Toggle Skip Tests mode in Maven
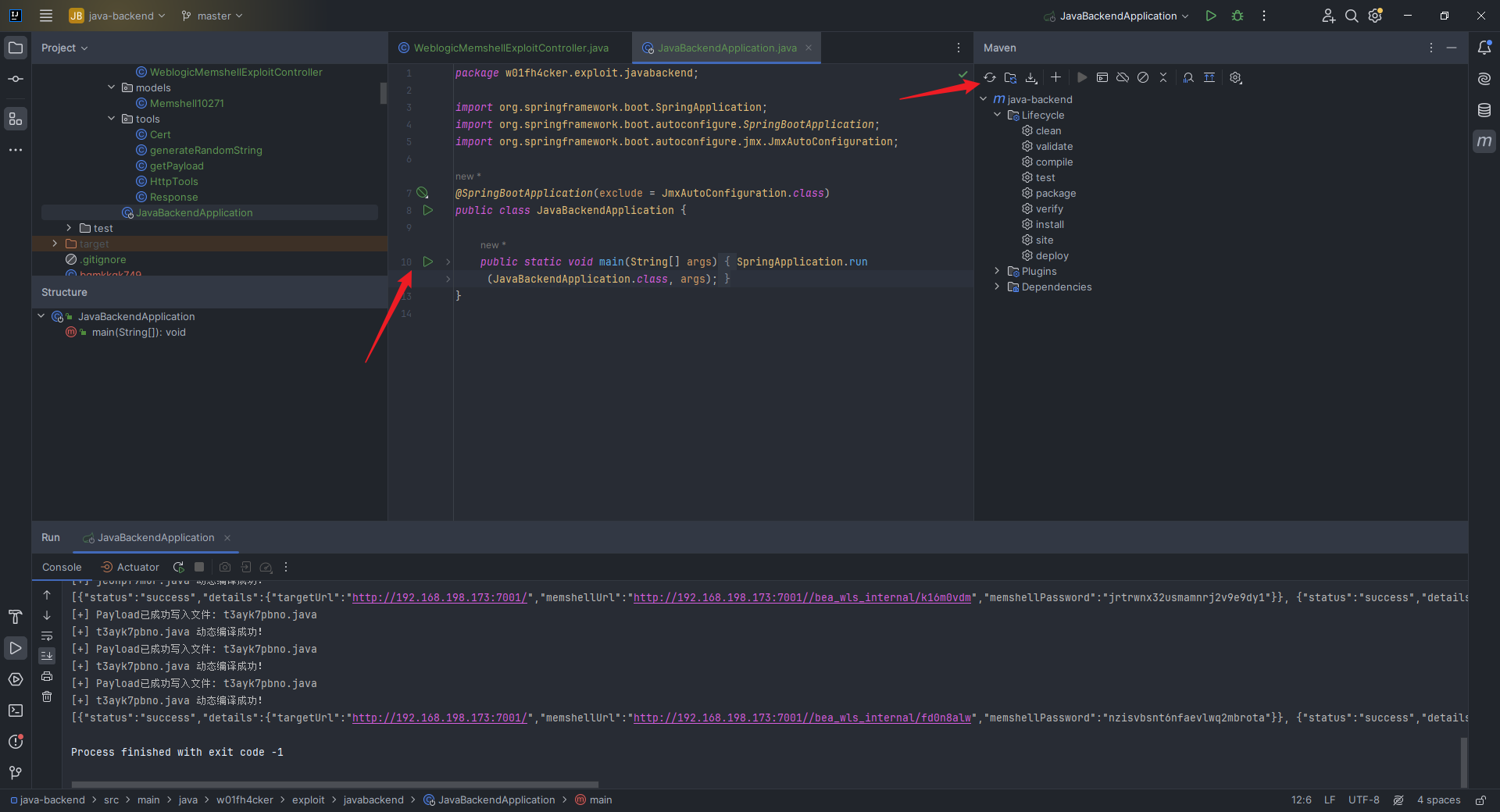The width and height of the screenshot is (1500, 812). point(1143,77)
